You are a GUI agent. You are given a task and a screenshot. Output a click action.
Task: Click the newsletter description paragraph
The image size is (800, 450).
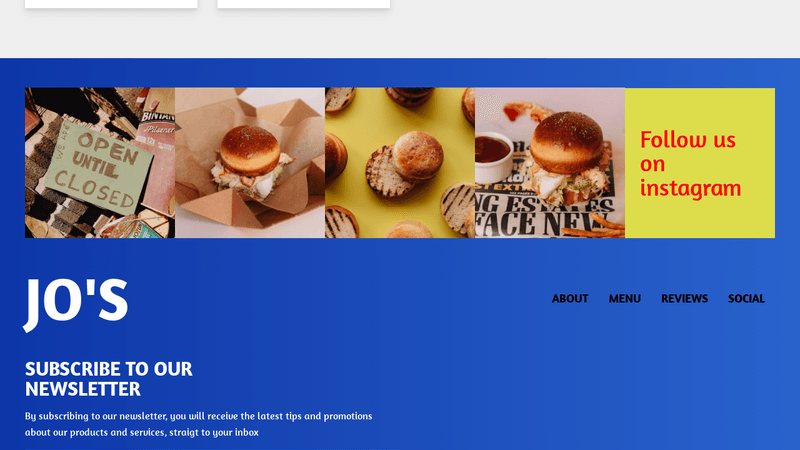tap(198, 424)
